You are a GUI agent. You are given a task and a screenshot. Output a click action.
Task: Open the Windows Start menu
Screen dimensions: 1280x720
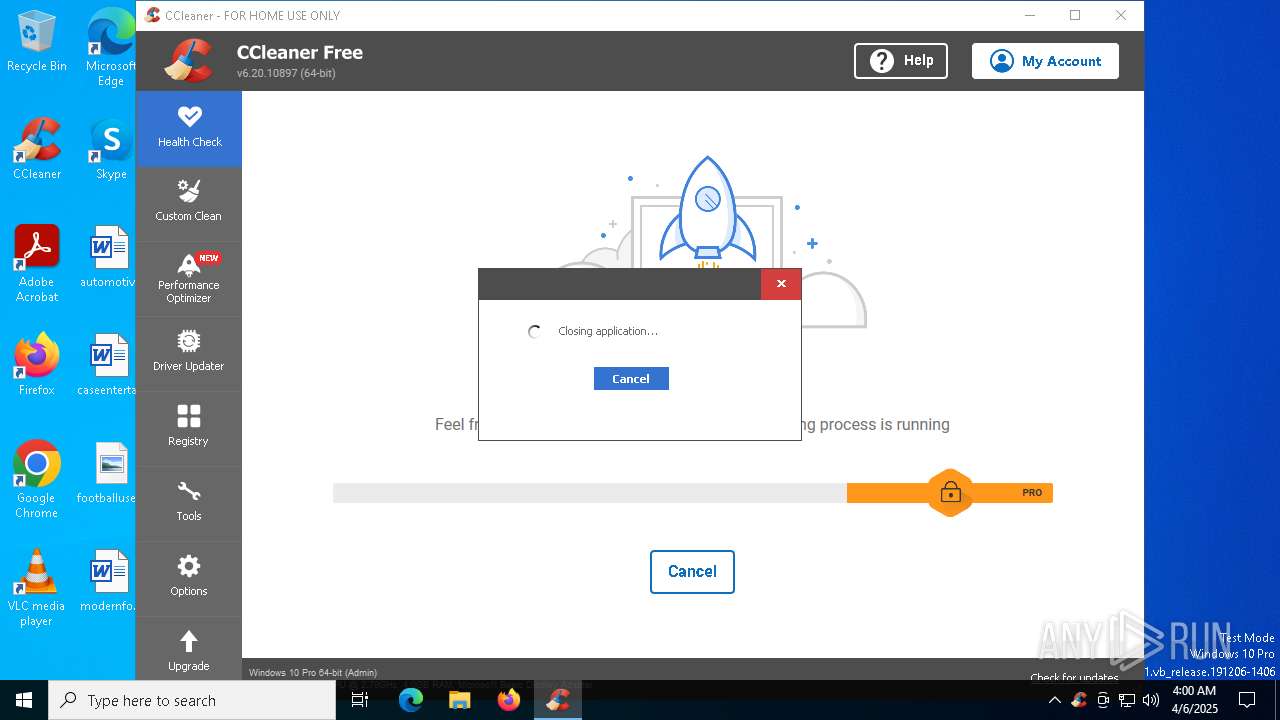coord(24,700)
